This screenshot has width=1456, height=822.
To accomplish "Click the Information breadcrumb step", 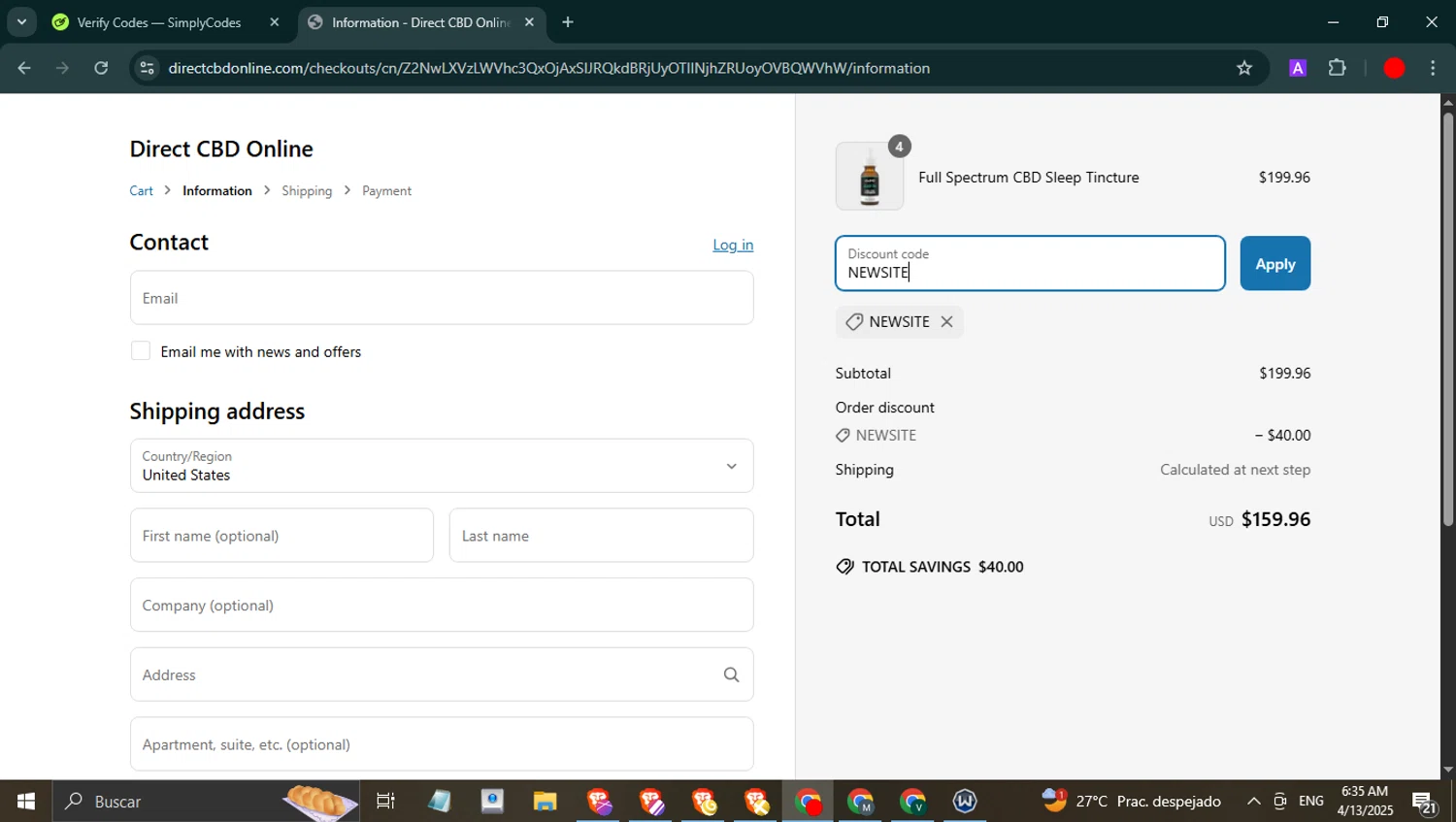I will [217, 191].
